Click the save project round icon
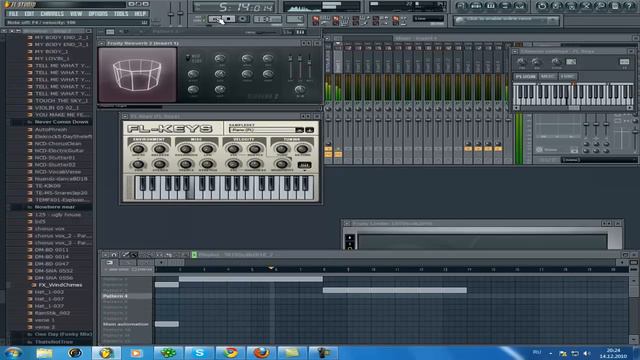Image resolution: width=640 pixels, height=360 pixels. (556, 6)
